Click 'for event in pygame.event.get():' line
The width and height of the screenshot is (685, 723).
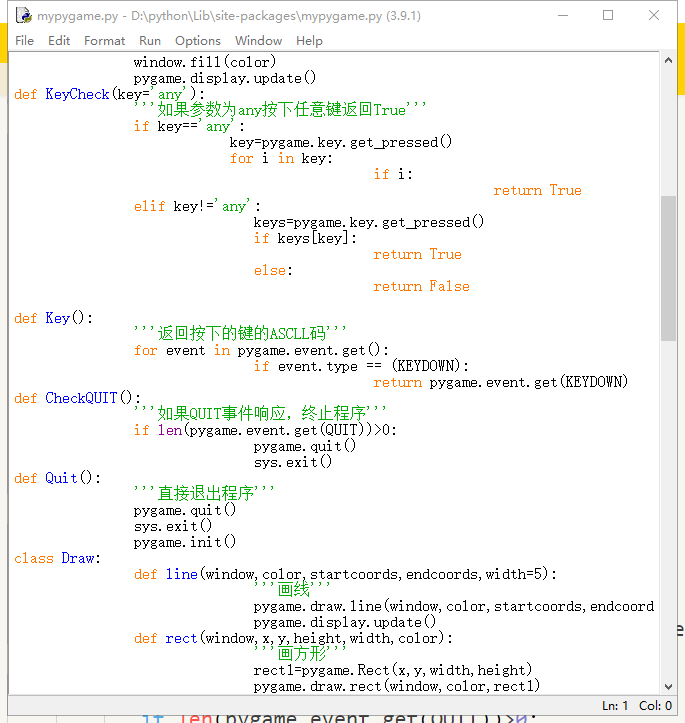[261, 350]
